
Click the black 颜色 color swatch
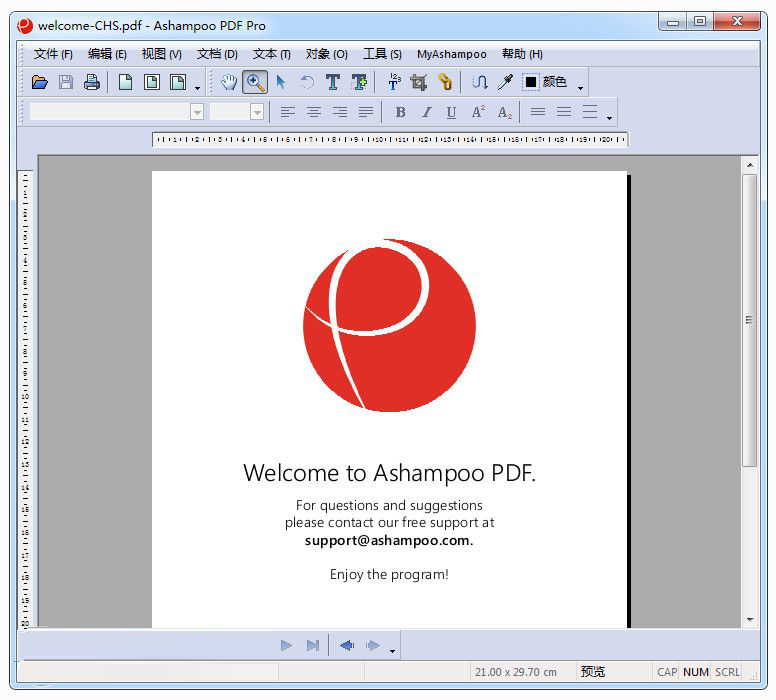coord(531,82)
